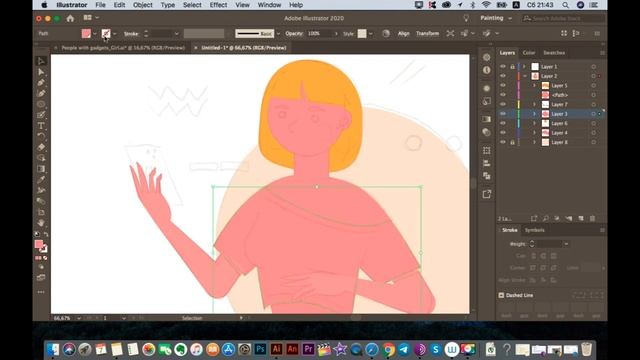640x360 pixels.
Task: Select the Type tool
Action: [41, 126]
